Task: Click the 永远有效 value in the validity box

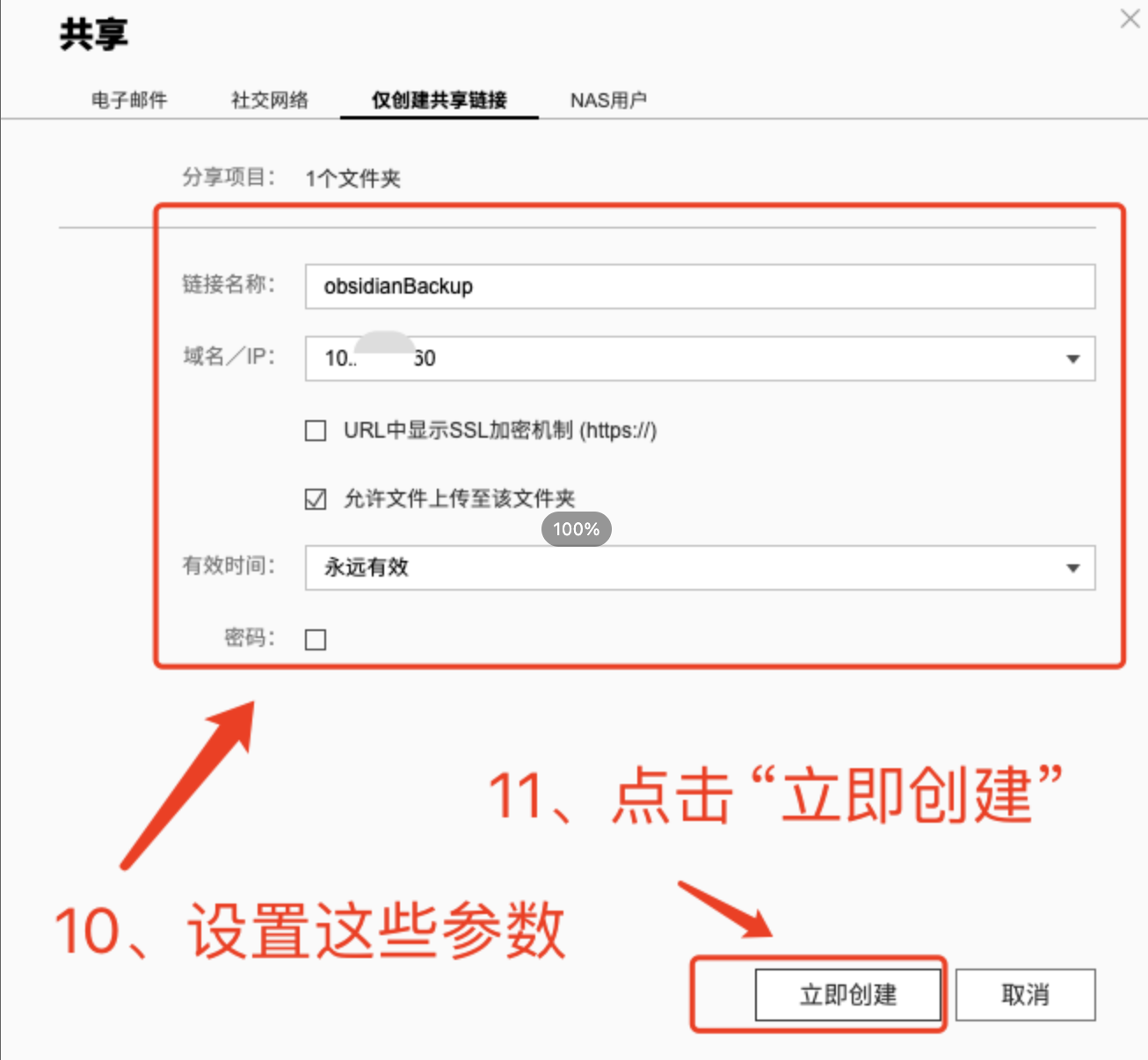Action: [367, 568]
